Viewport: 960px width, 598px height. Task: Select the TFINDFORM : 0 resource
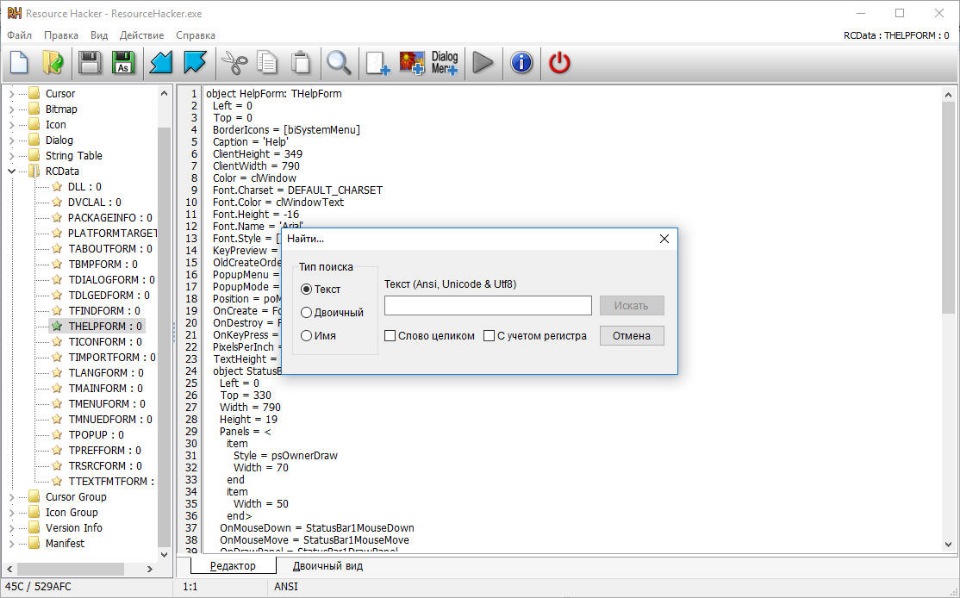pyautogui.click(x=104, y=310)
